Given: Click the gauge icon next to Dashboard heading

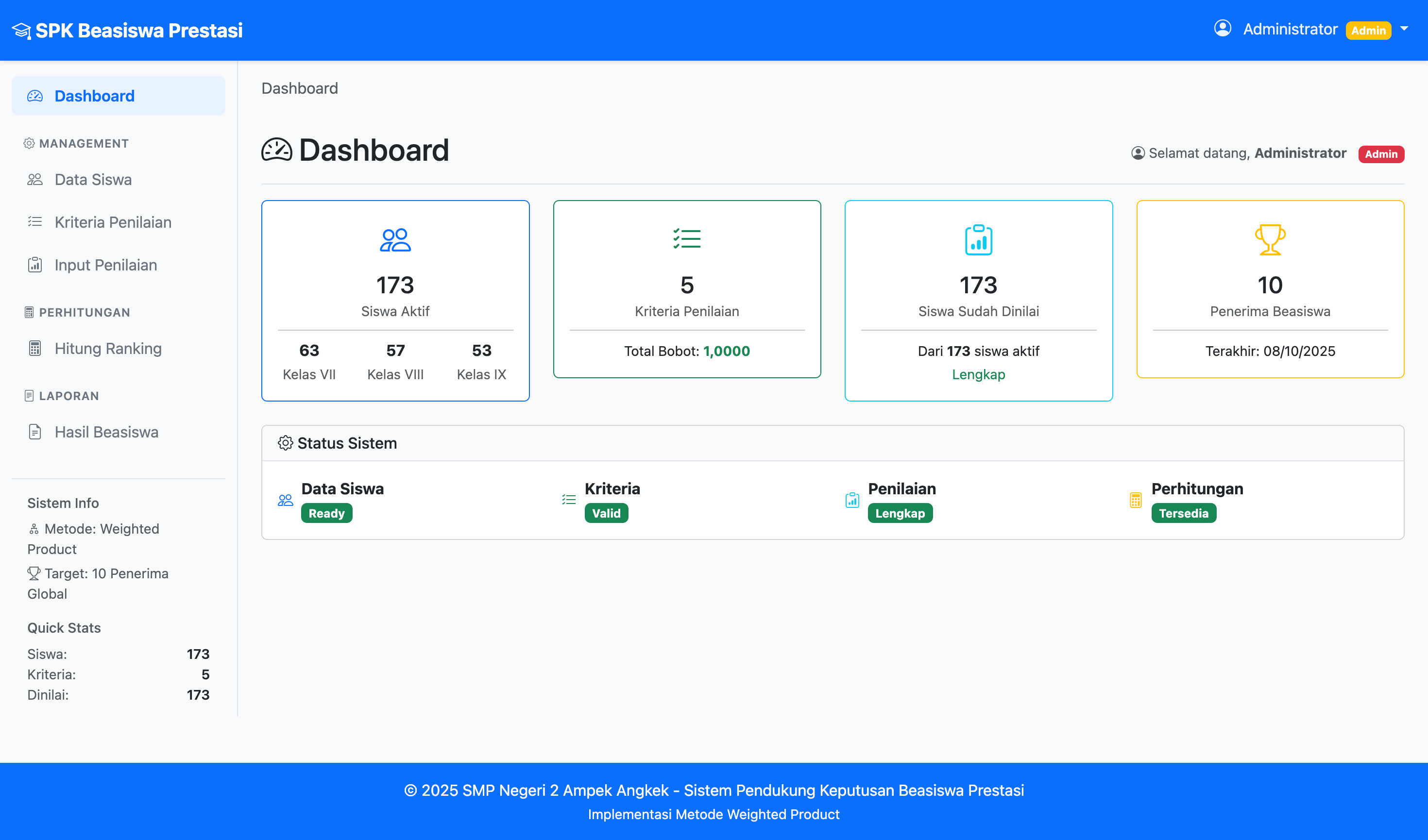Looking at the screenshot, I should click(x=276, y=150).
